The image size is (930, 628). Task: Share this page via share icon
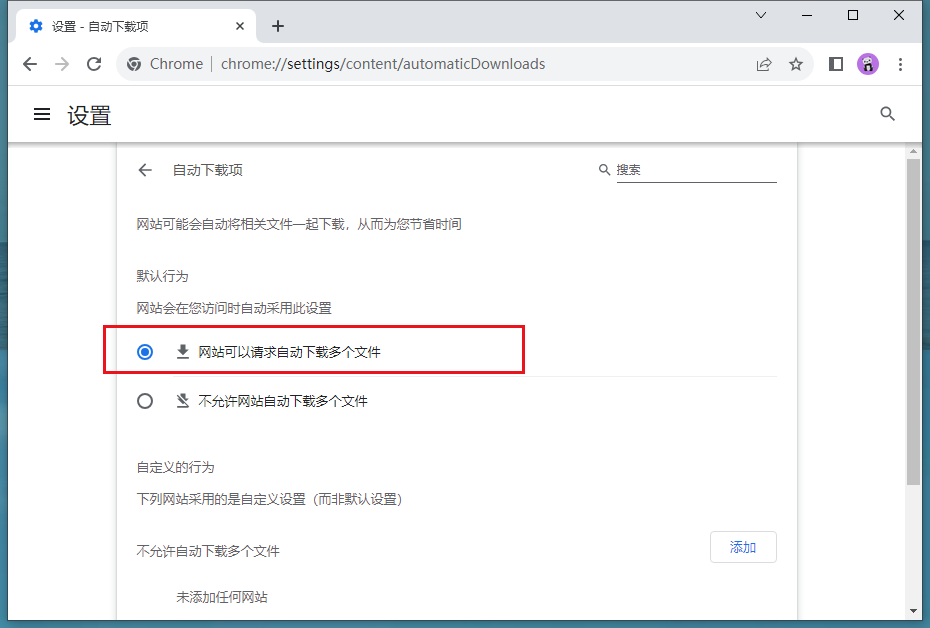coord(764,64)
